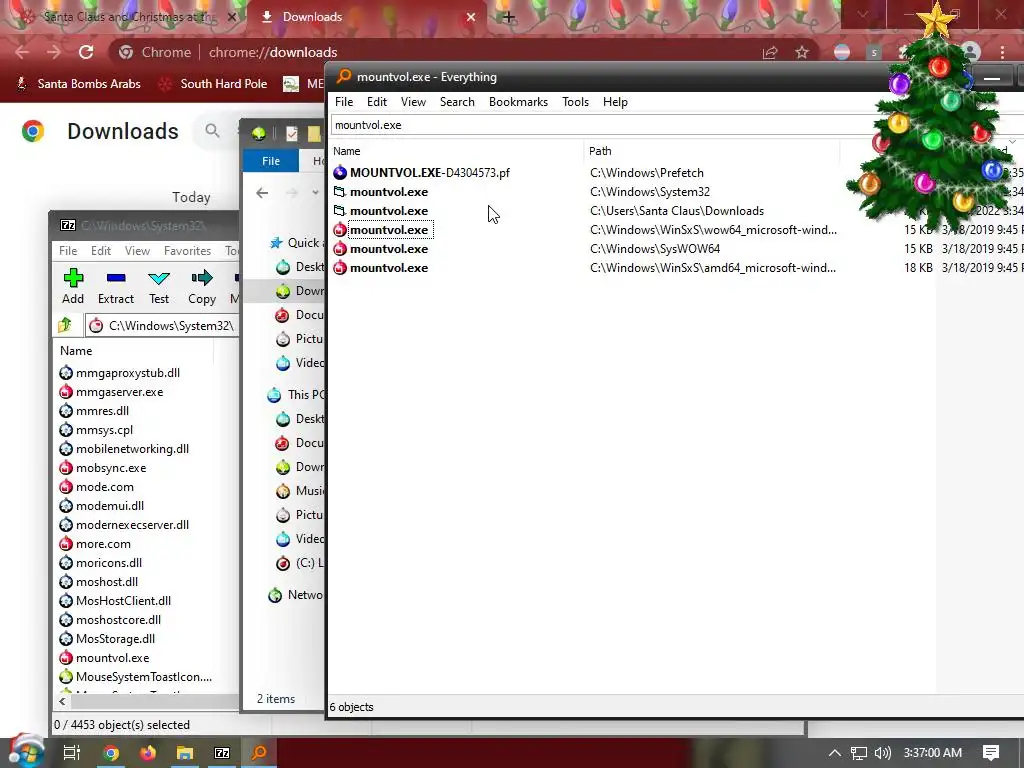
Task: Click the up-folder icon in 7-Zip address bar
Action: [x=65, y=325]
